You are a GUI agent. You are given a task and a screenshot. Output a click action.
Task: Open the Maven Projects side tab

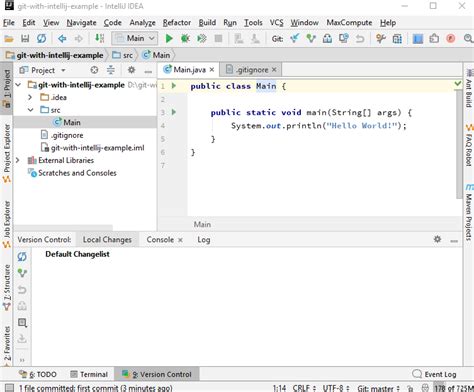(x=469, y=212)
